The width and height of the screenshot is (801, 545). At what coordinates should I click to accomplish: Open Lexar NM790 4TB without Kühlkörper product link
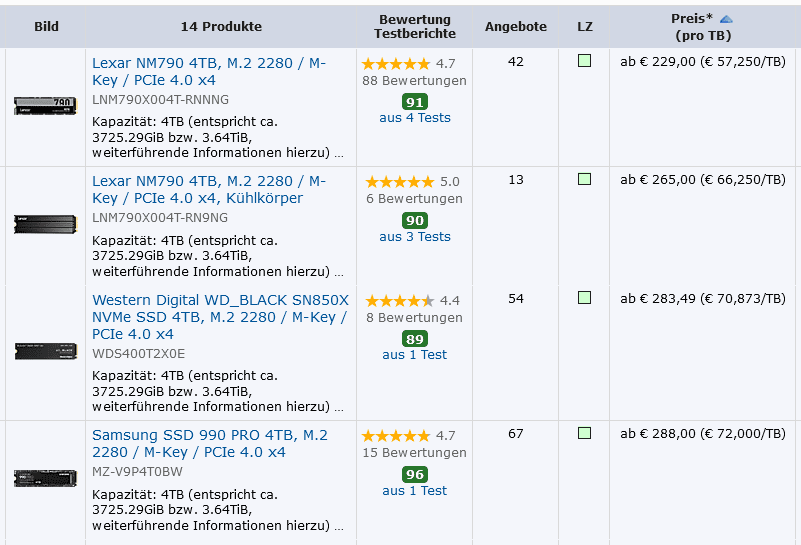209,72
